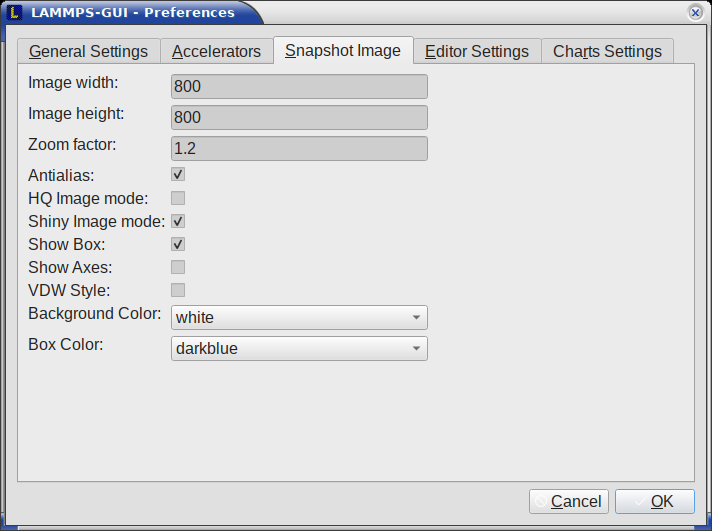The image size is (712, 531).
Task: Toggle the Show Box checkbox
Action: coord(178,244)
